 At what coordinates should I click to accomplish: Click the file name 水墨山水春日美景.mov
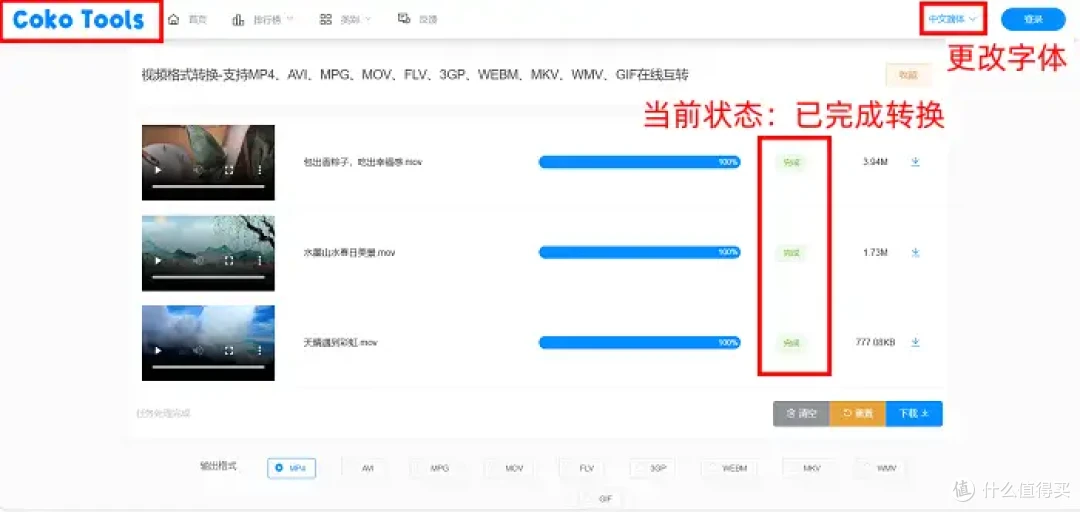349,253
